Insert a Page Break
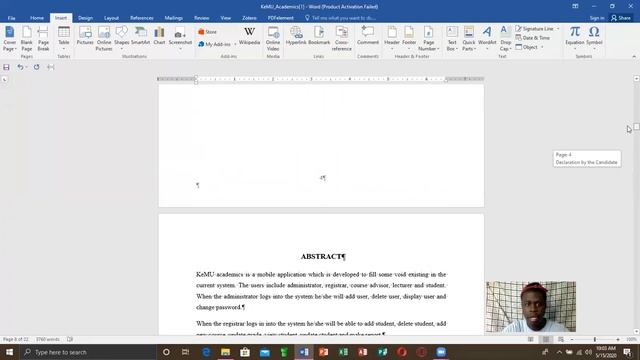Image resolution: width=640 pixels, height=360 pixels. (43, 39)
